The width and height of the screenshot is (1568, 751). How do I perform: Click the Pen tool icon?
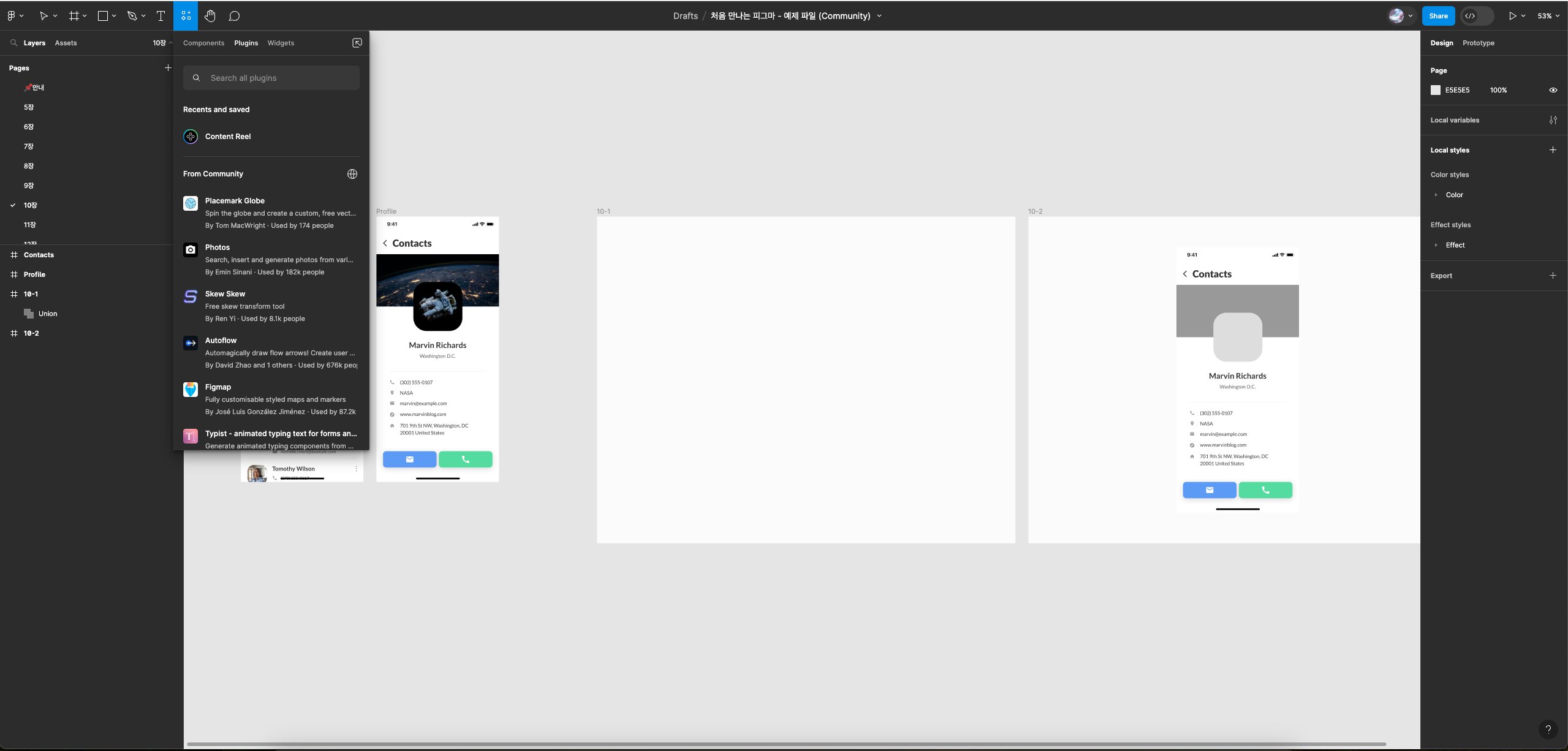point(132,16)
